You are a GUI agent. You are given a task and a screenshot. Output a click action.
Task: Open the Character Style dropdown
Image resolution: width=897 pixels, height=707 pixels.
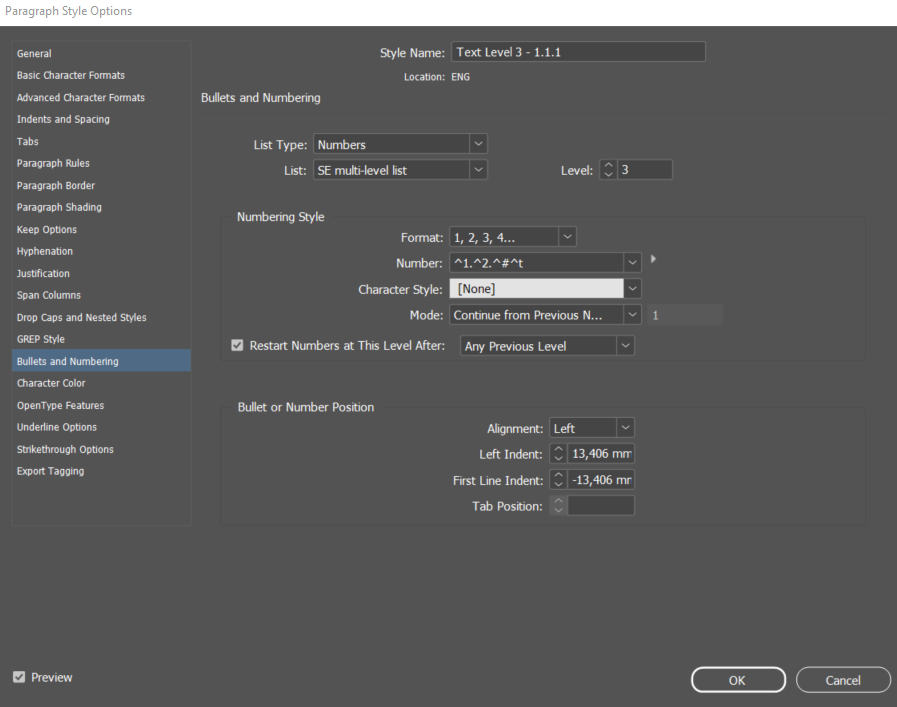(x=633, y=288)
